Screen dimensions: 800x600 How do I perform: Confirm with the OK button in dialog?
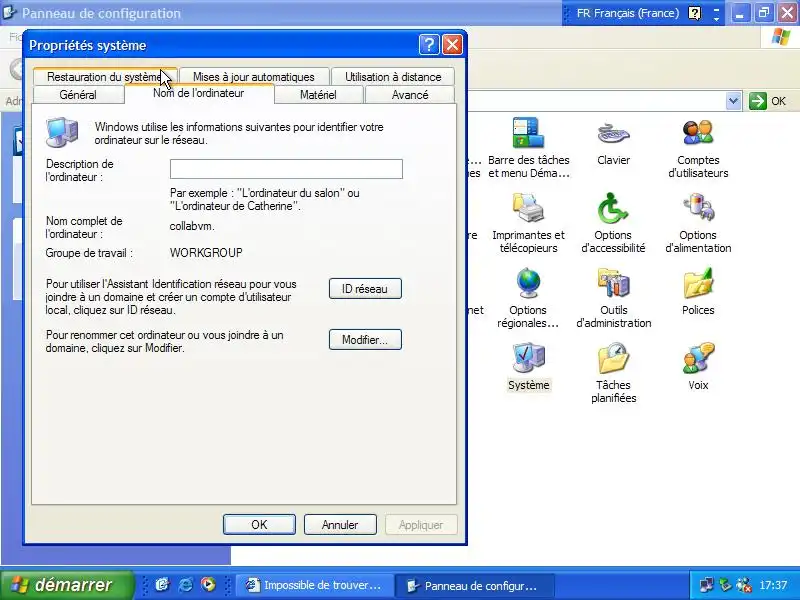259,524
